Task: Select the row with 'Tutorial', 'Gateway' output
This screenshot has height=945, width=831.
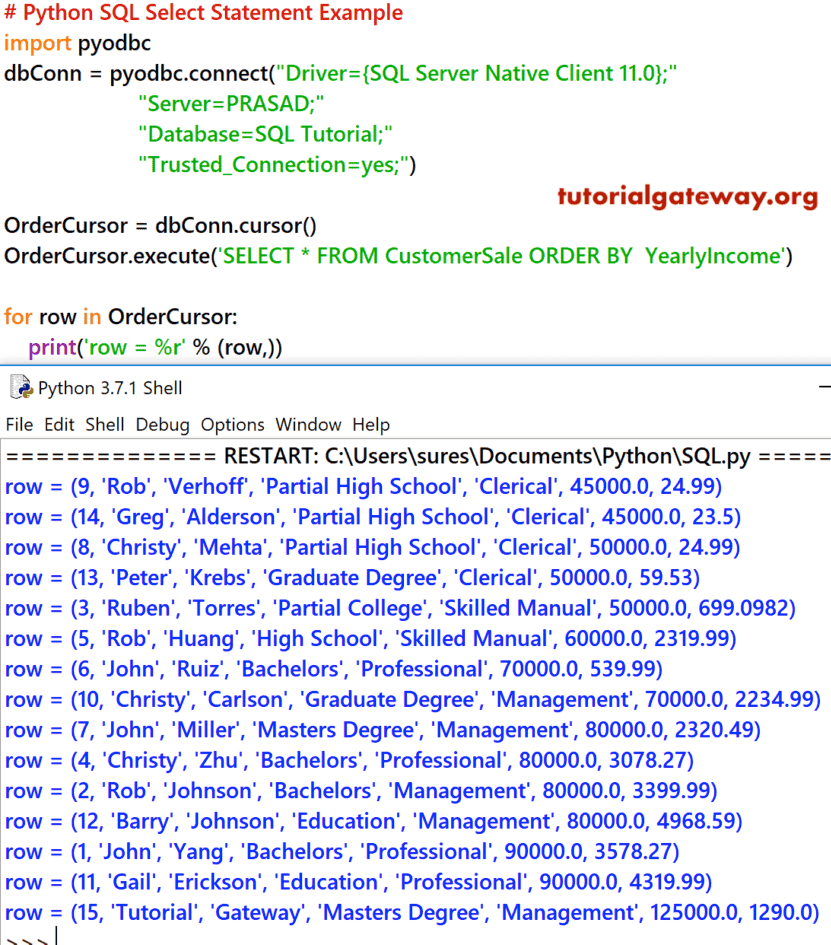Action: [x=400, y=911]
